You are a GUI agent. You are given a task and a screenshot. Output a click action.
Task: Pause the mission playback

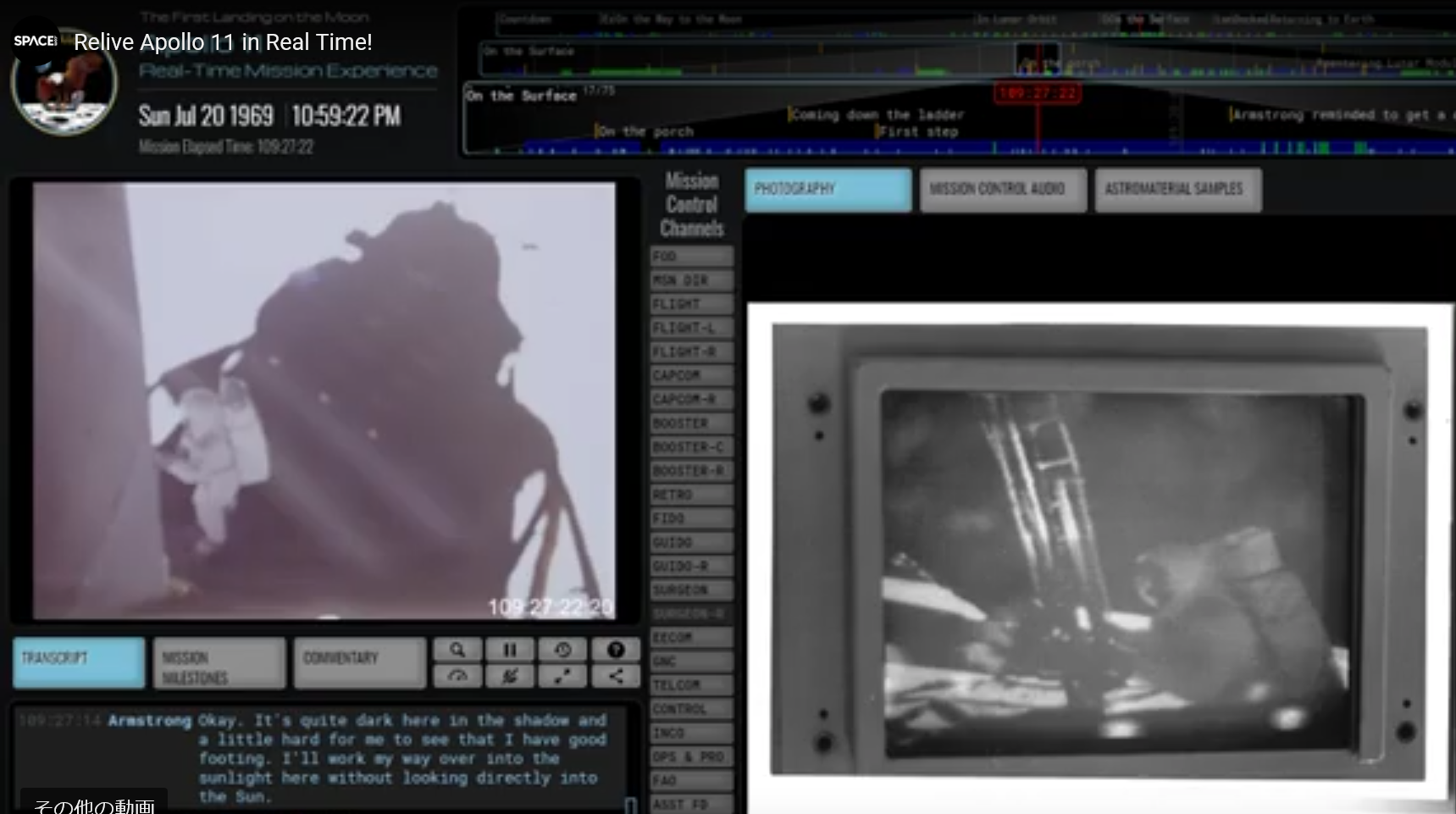click(510, 650)
